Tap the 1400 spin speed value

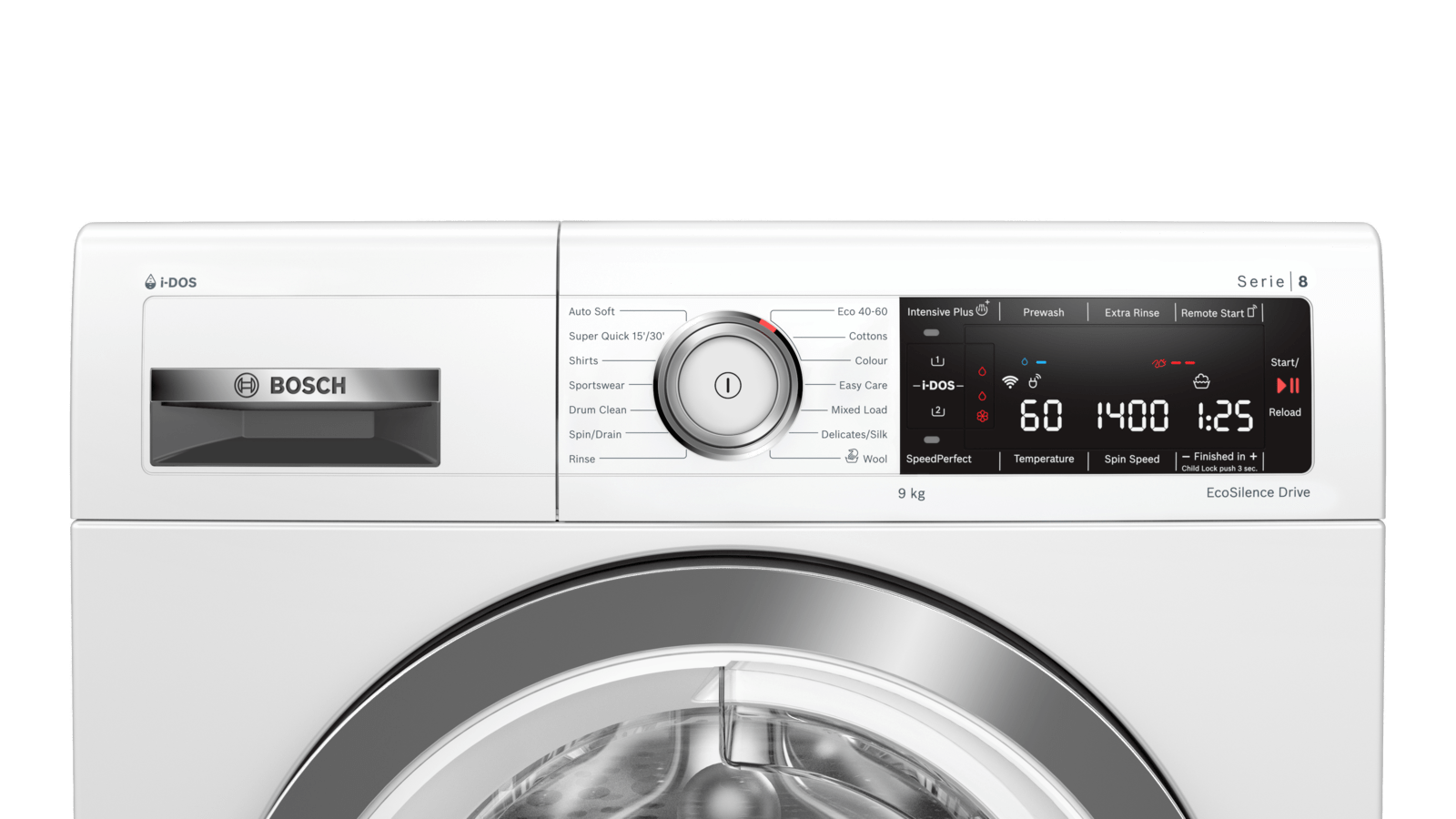(x=1133, y=416)
